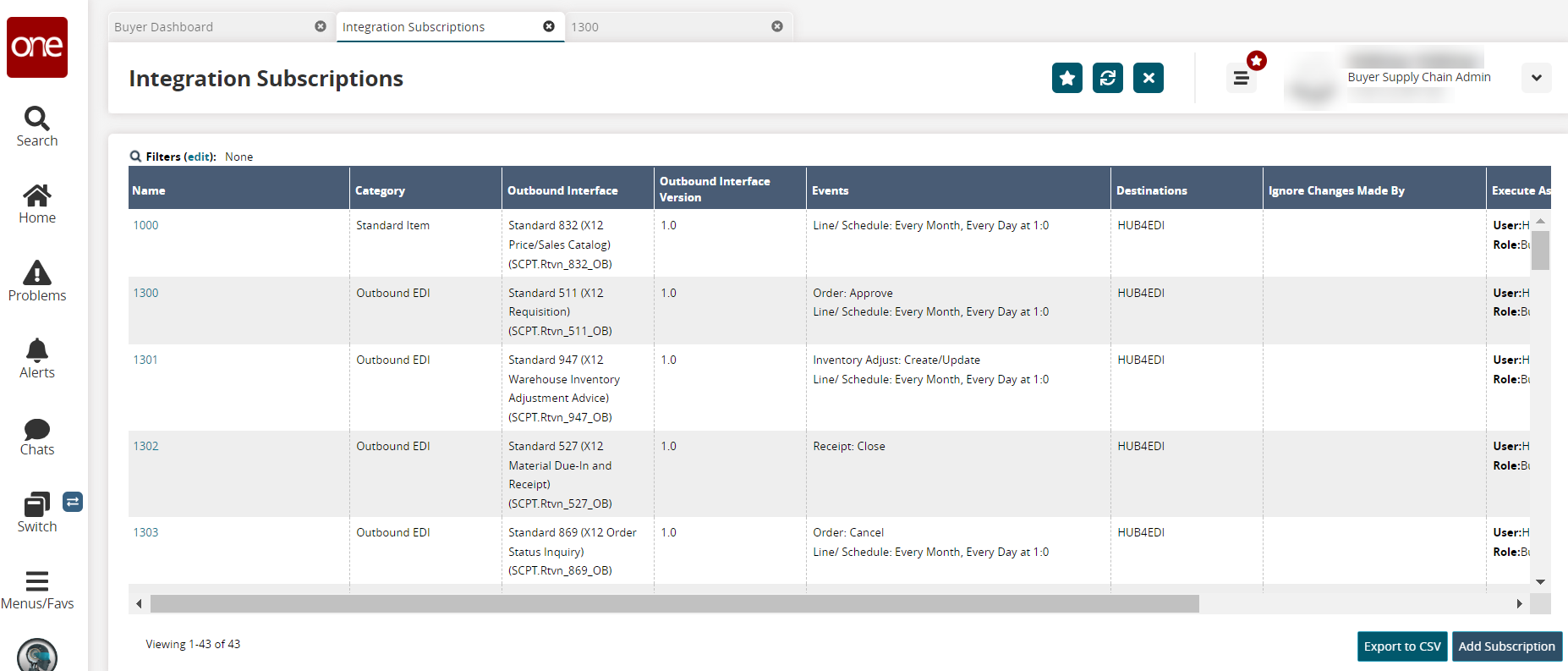Screen dimensions: 1568x671
Task: Click Buyer Supply Chain Admin role text
Action: point(1419,77)
